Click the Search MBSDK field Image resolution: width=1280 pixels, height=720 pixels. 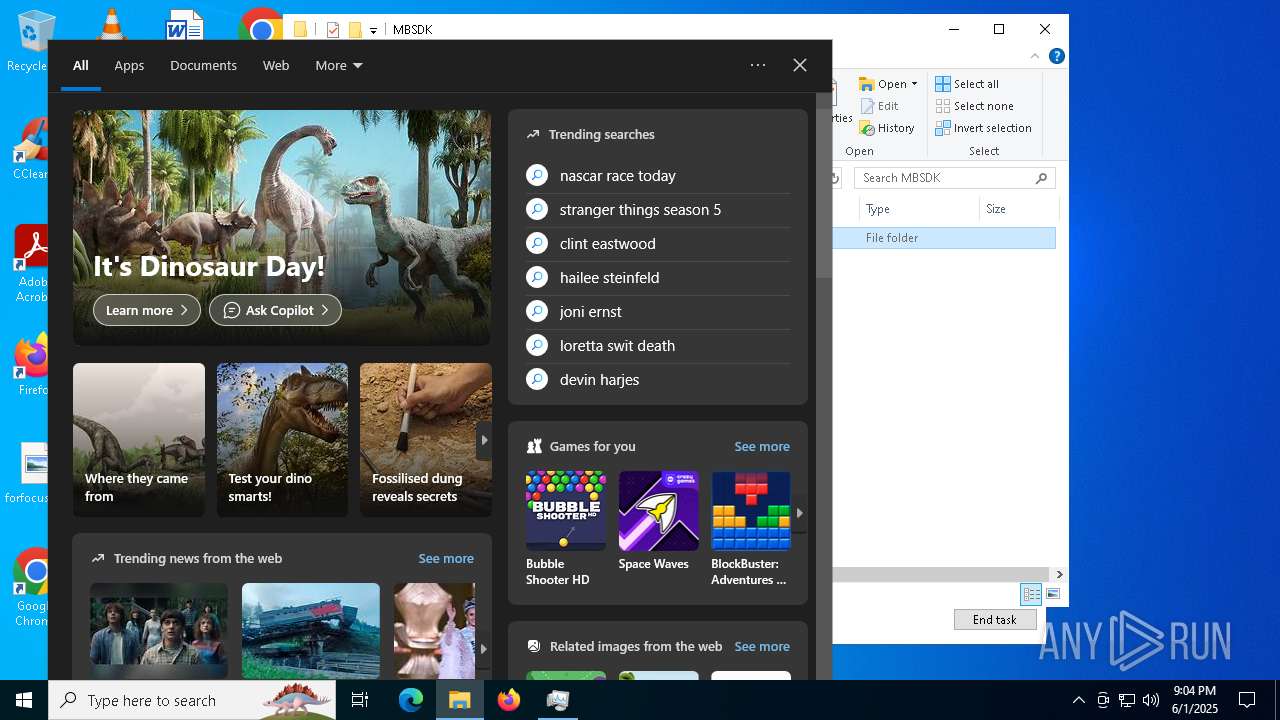coord(955,178)
